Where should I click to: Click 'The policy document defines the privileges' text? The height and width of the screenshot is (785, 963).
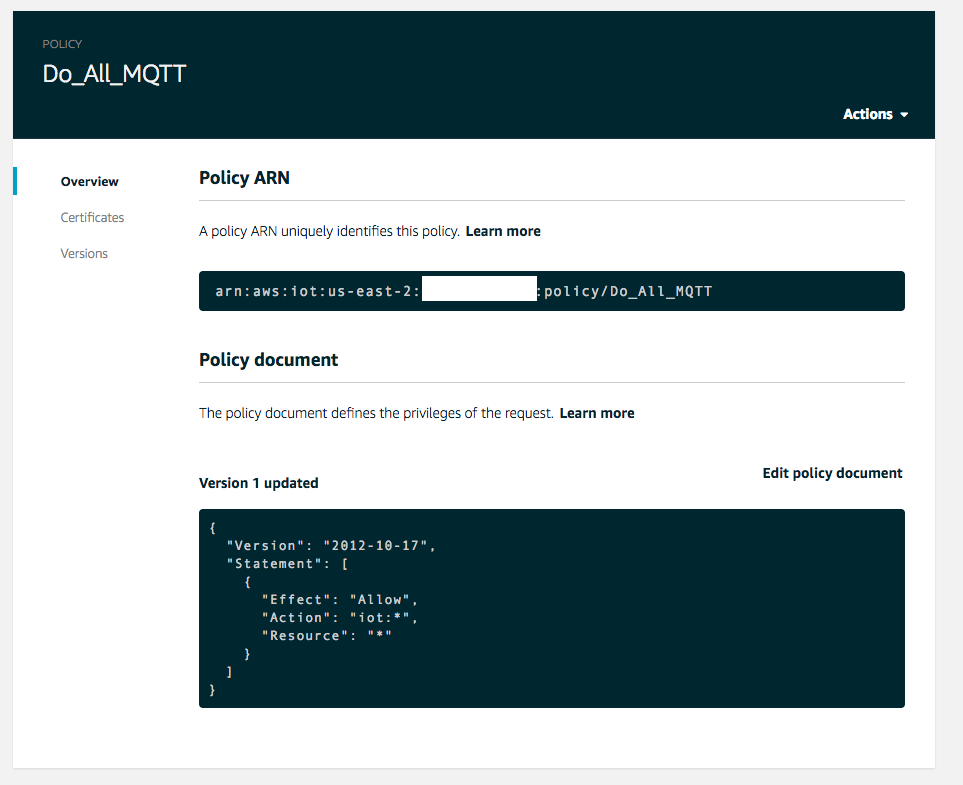376,413
